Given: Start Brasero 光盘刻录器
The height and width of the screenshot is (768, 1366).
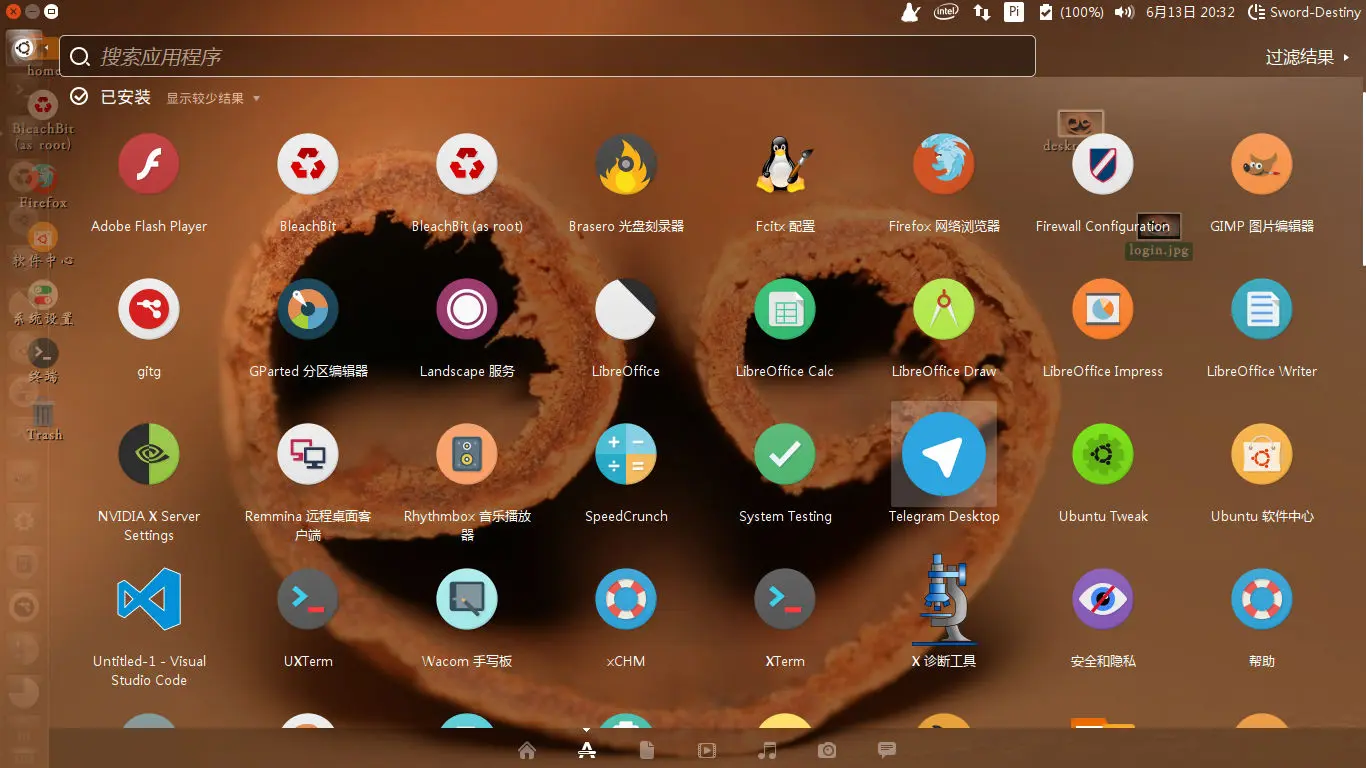Looking at the screenshot, I should point(625,164).
